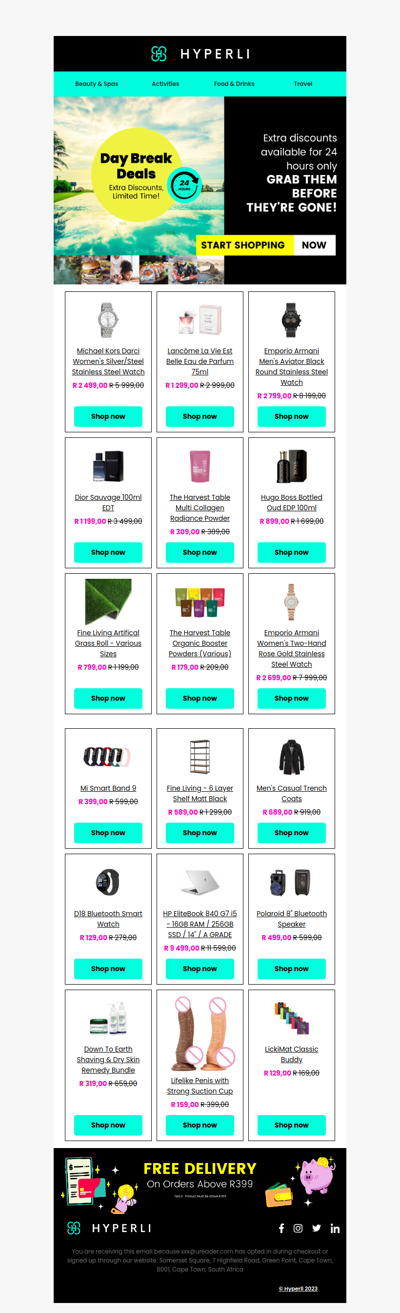Open the Beauty & Spas category
Screen dimensions: 400x1313
coord(96,84)
